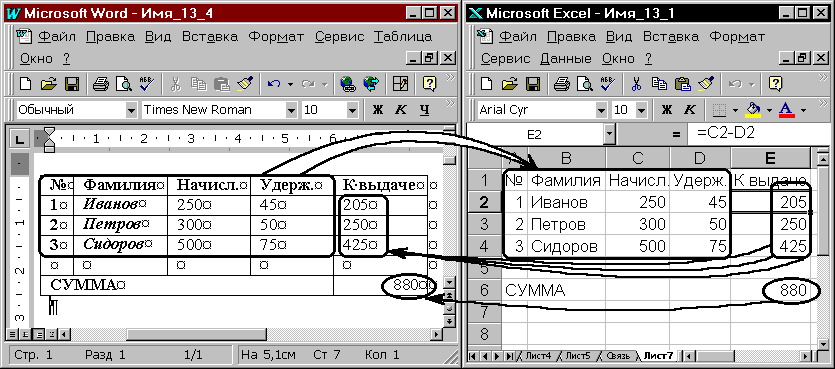Print the Excel sheet
Viewport: 835px width, 369px height.
562,84
